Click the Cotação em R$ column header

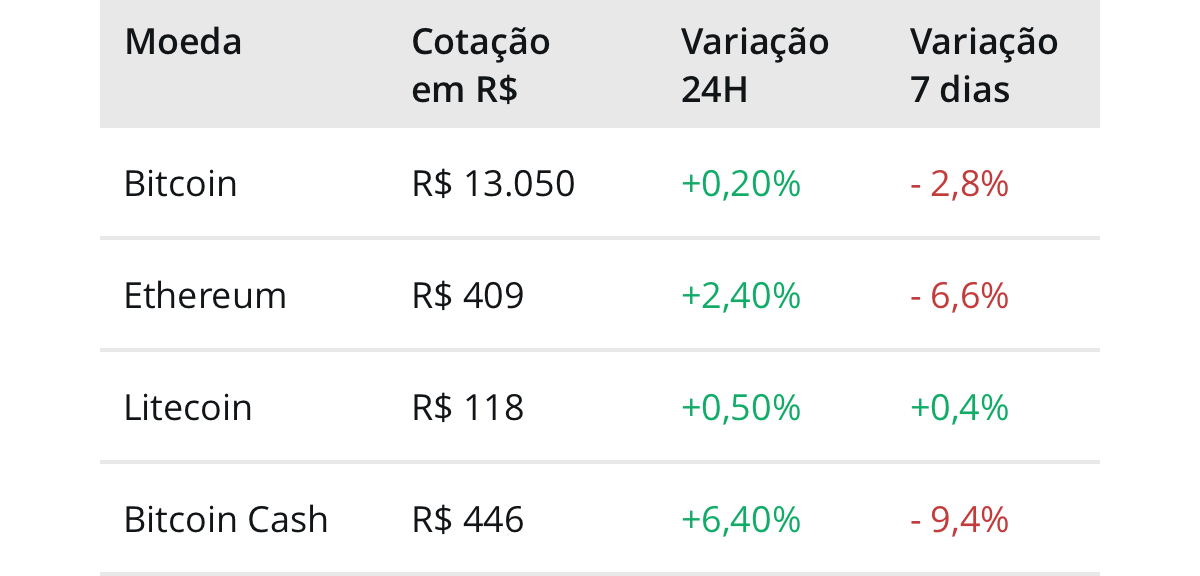[x=481, y=66]
